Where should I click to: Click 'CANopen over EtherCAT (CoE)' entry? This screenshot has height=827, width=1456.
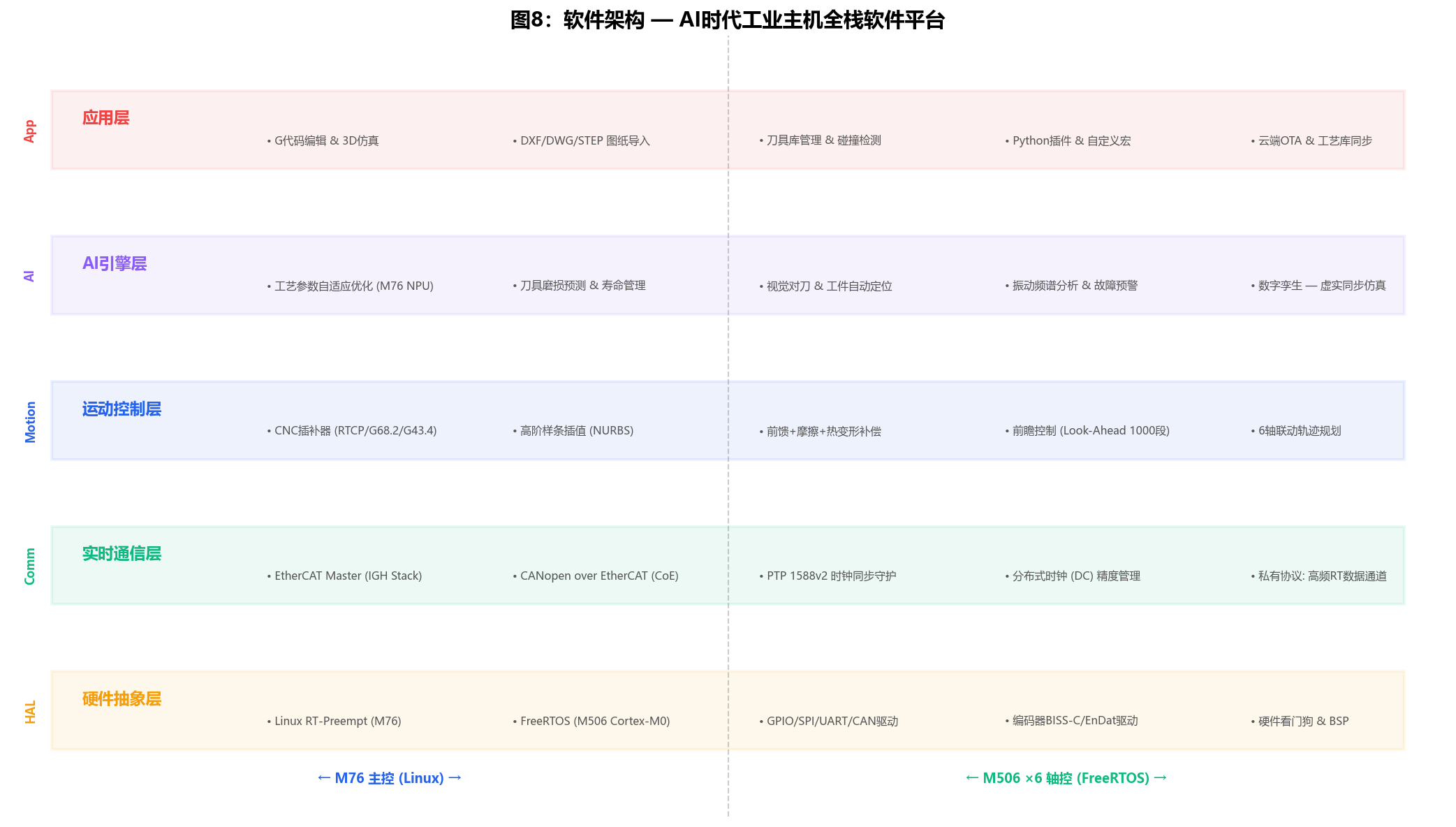[596, 576]
